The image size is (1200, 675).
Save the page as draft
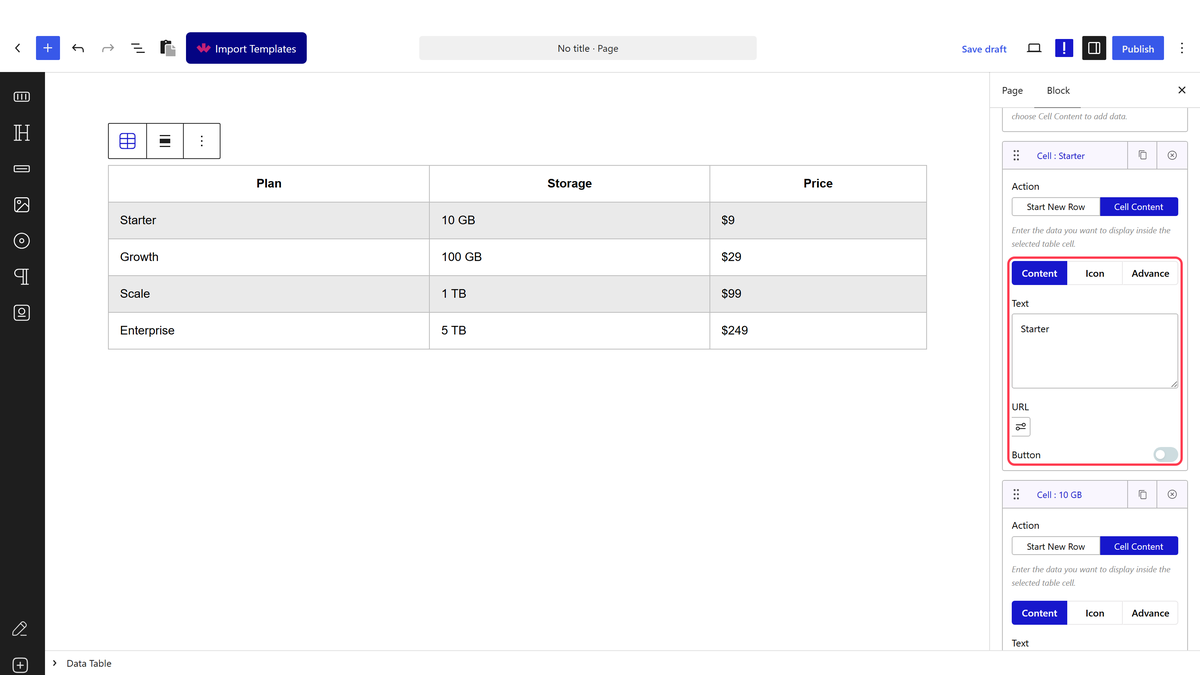pyautogui.click(x=984, y=49)
